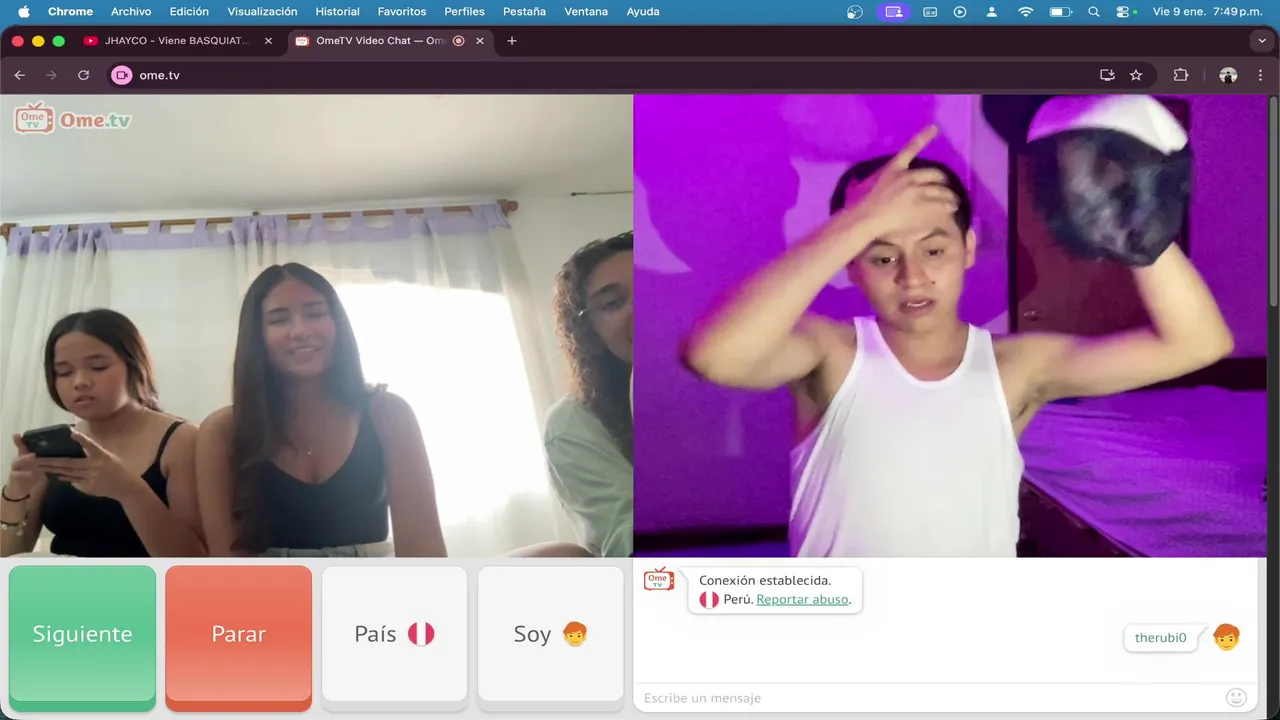Viewport: 1280px width, 720px height.
Task: Open the Ventana menu
Action: coord(586,12)
